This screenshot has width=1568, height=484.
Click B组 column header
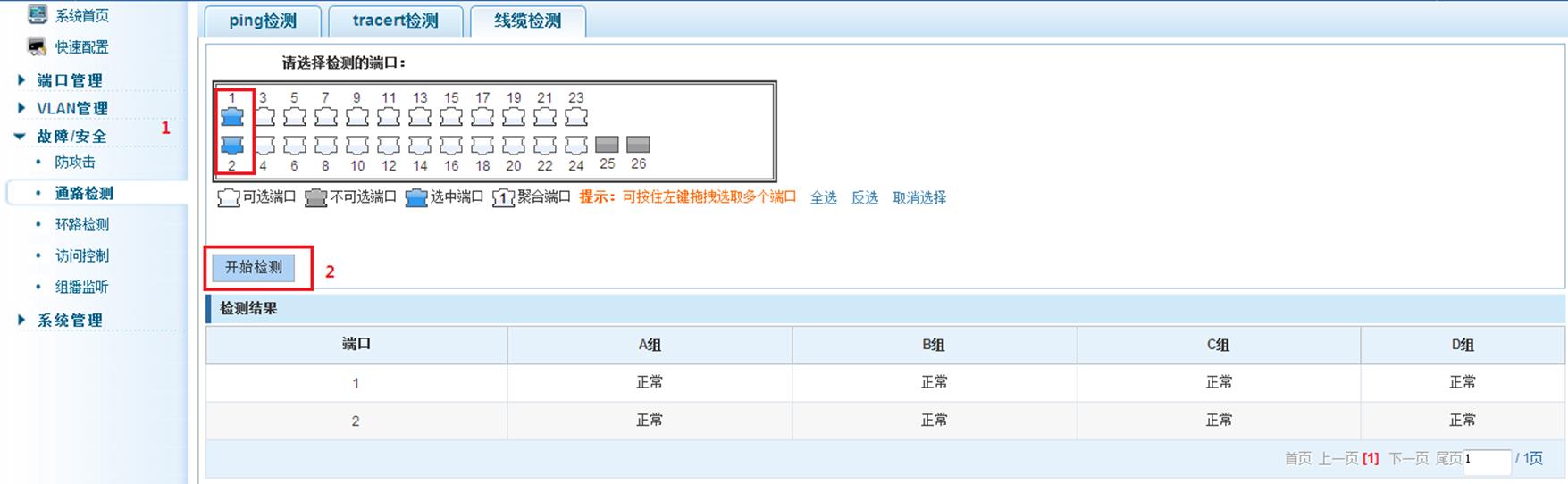pyautogui.click(x=935, y=345)
